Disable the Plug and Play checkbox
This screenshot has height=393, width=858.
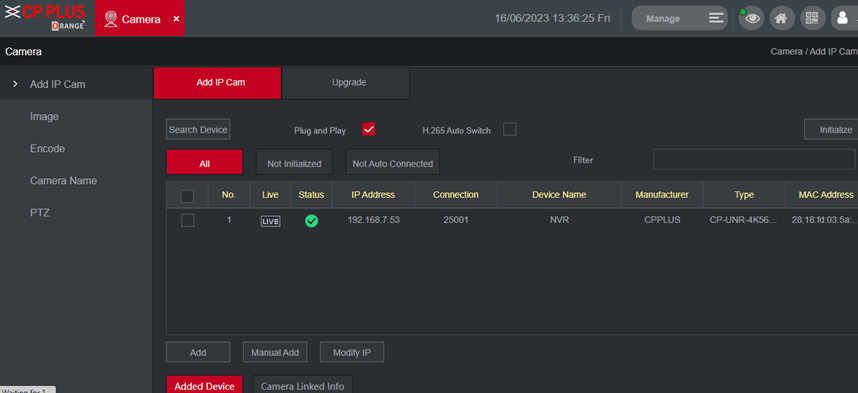[x=368, y=130]
